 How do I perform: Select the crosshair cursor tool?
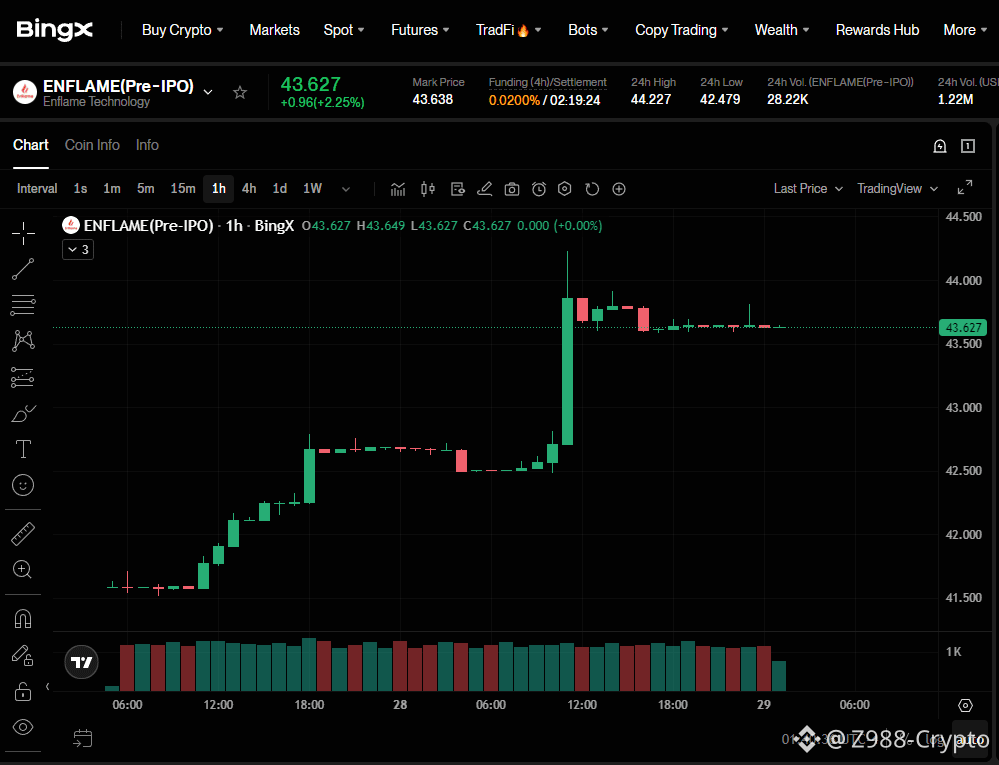coord(24,233)
